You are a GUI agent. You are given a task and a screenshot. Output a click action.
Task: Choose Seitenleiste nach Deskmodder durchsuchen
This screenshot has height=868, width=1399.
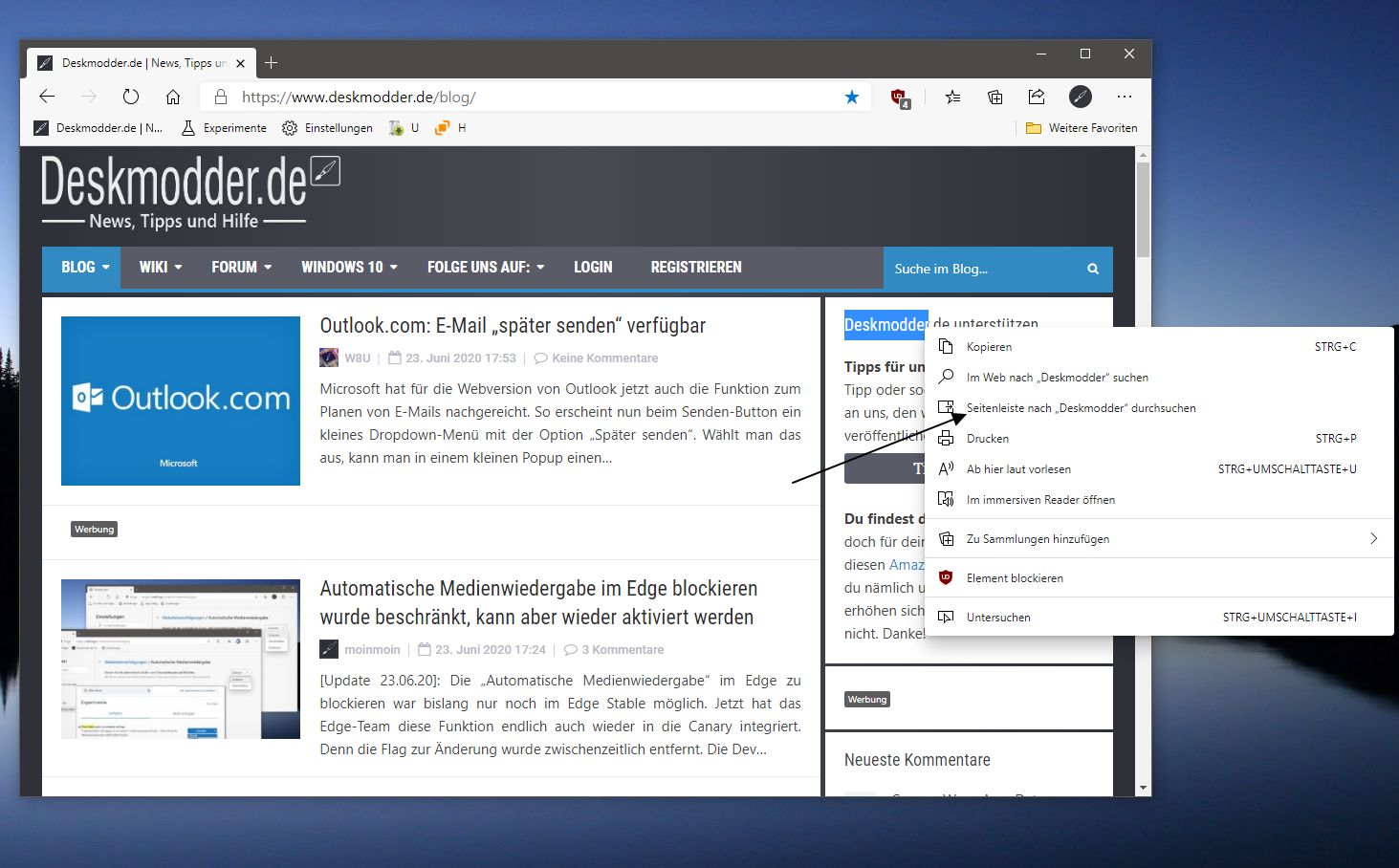1159,408
